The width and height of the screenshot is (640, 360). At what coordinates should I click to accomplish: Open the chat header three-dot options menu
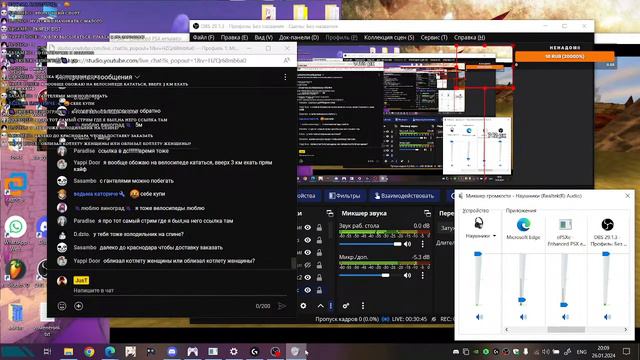[285, 77]
